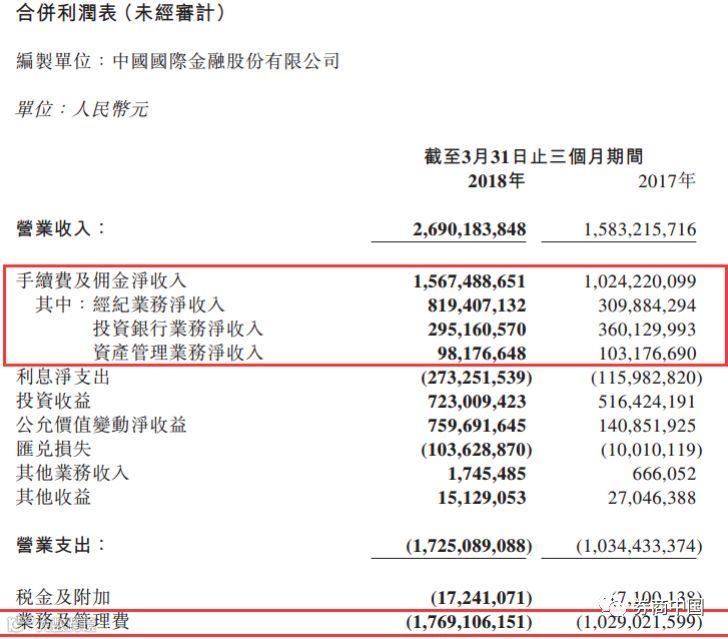
Task: Select the header 截至3月31日止三個月期間
Action: pyautogui.click(x=533, y=156)
